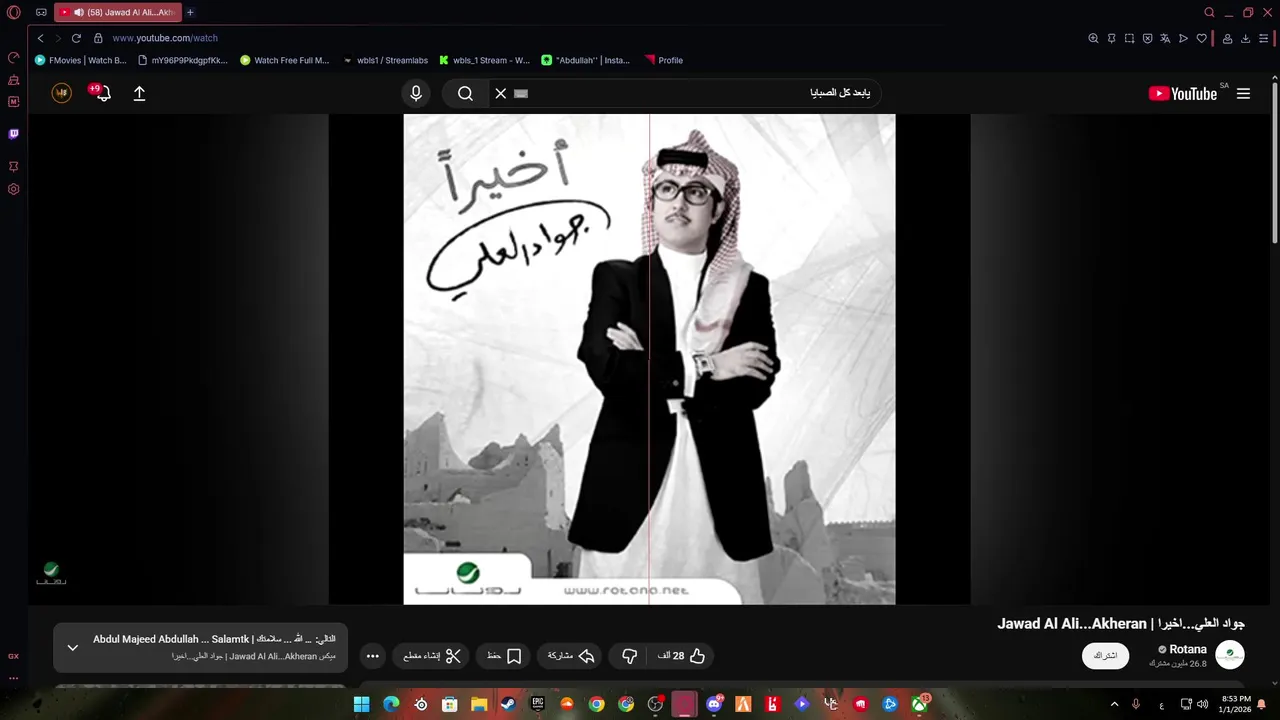View site security lock info
The image size is (1280, 720).
pos(98,38)
